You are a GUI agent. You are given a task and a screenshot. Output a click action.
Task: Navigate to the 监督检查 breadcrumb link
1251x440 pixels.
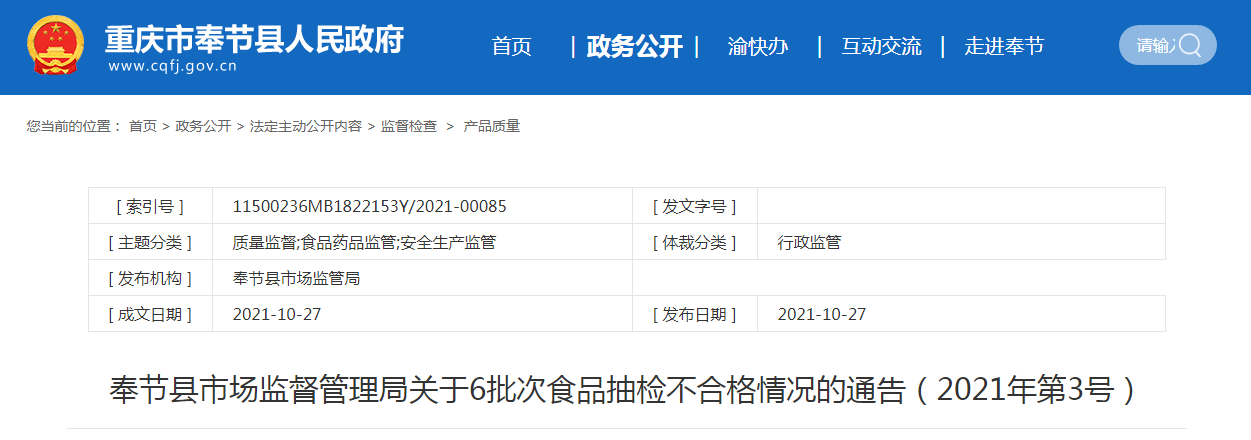pos(409,126)
